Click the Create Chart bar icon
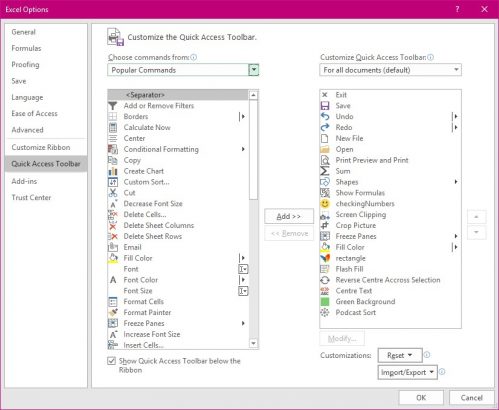 pyautogui.click(x=113, y=171)
